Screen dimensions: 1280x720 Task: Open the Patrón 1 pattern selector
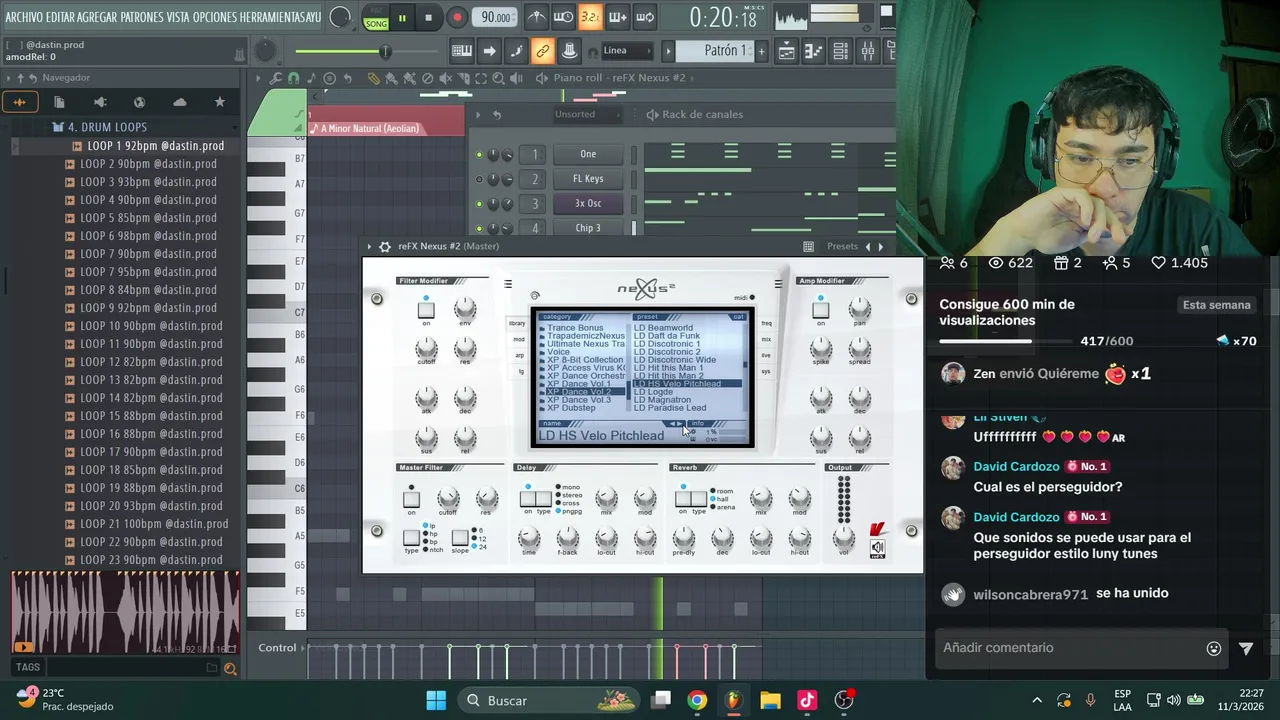click(714, 51)
